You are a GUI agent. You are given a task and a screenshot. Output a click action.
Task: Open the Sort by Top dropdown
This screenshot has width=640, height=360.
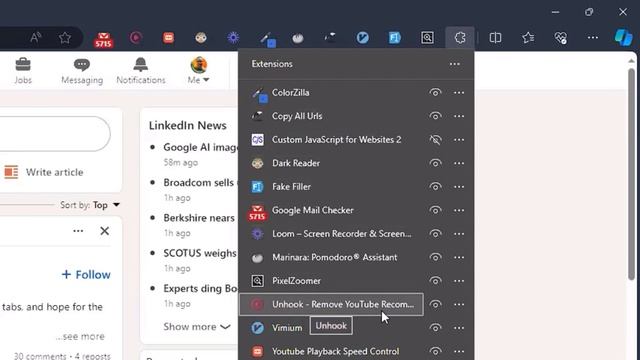(107, 204)
